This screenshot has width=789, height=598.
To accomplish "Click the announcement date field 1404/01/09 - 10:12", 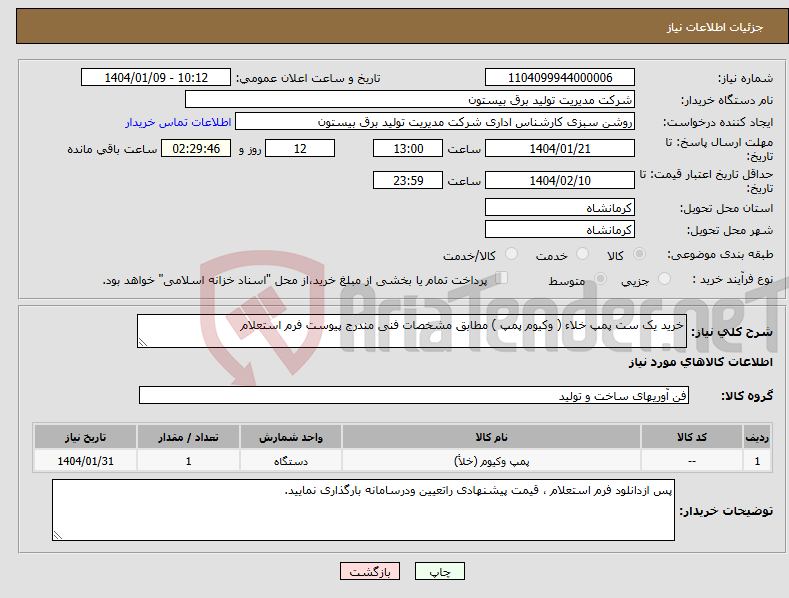I will point(156,78).
